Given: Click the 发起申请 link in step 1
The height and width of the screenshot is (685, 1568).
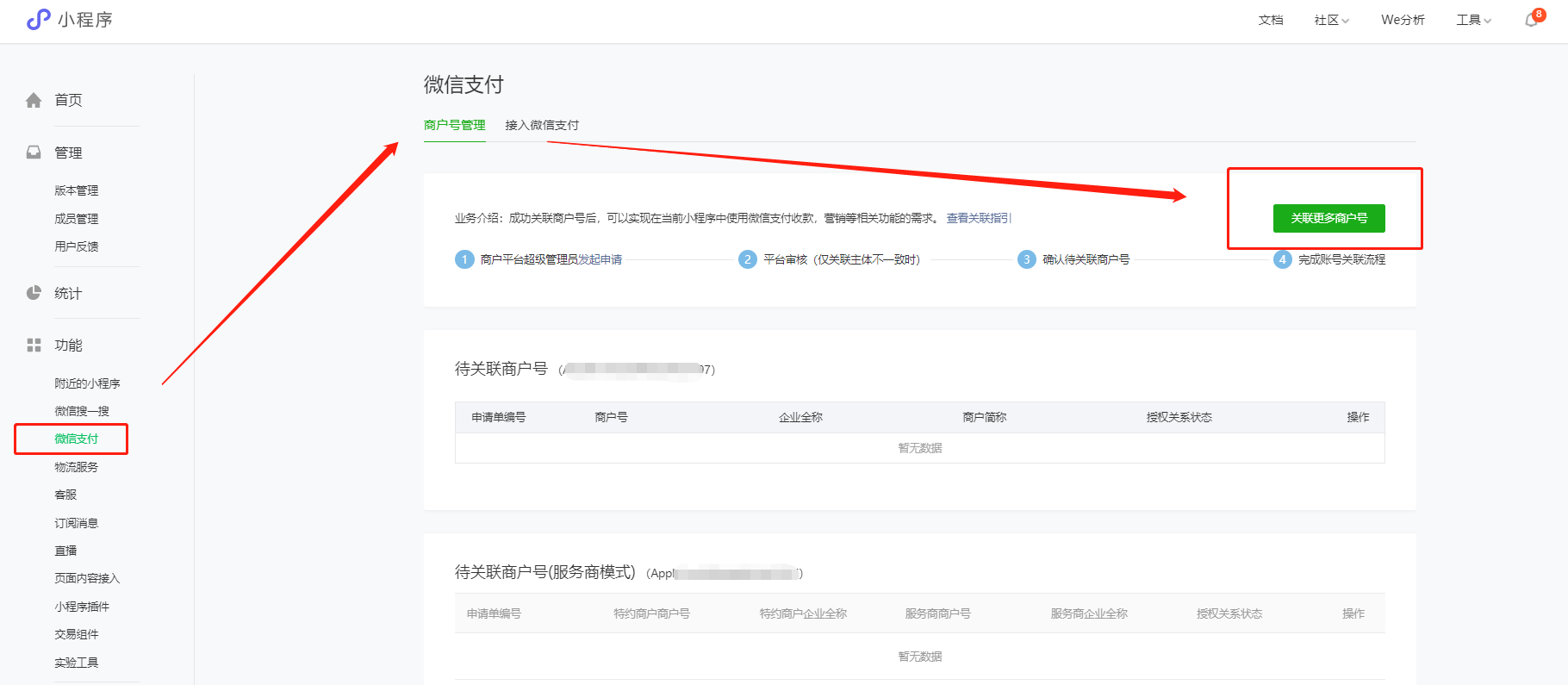Looking at the screenshot, I should point(600,259).
